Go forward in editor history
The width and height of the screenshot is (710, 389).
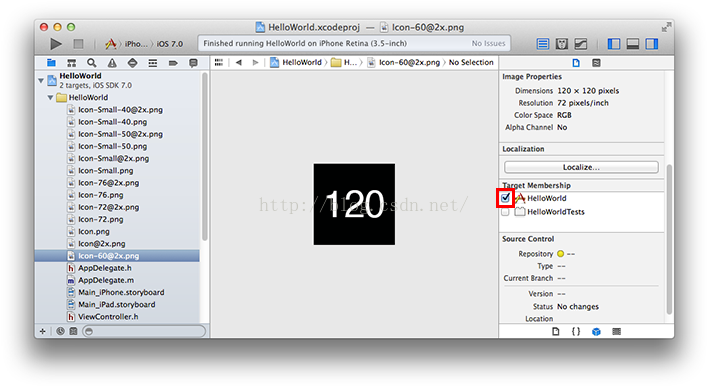point(255,62)
